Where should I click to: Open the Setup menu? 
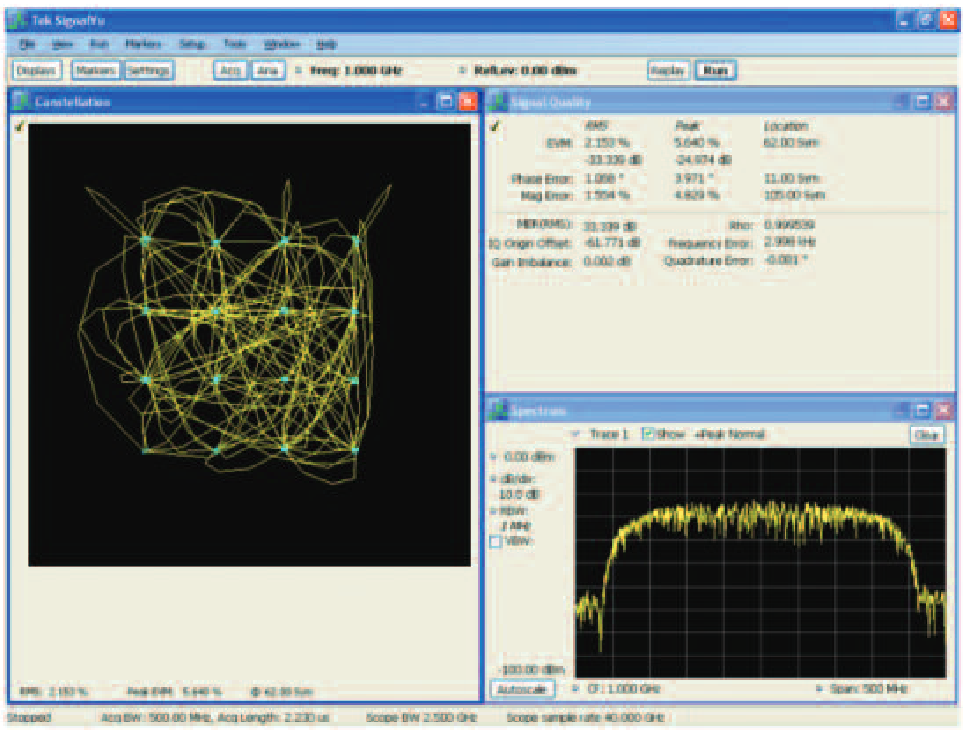pyautogui.click(x=190, y=43)
